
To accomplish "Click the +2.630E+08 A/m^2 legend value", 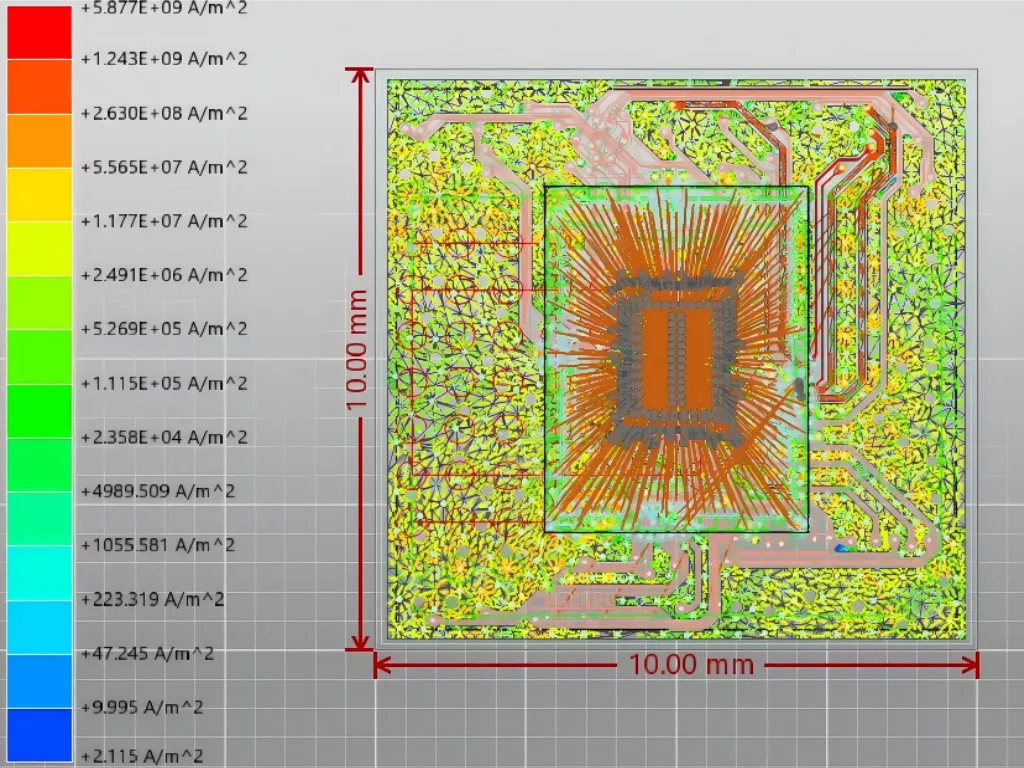I will tap(164, 113).
